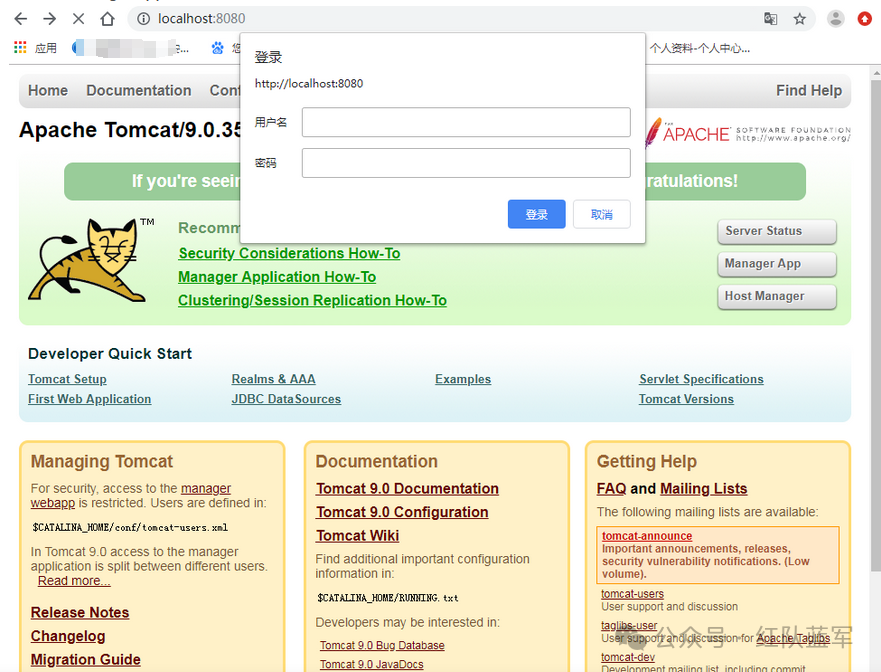Open the Apps grid bookmark icon
This screenshot has width=881, height=672.
tap(20, 48)
